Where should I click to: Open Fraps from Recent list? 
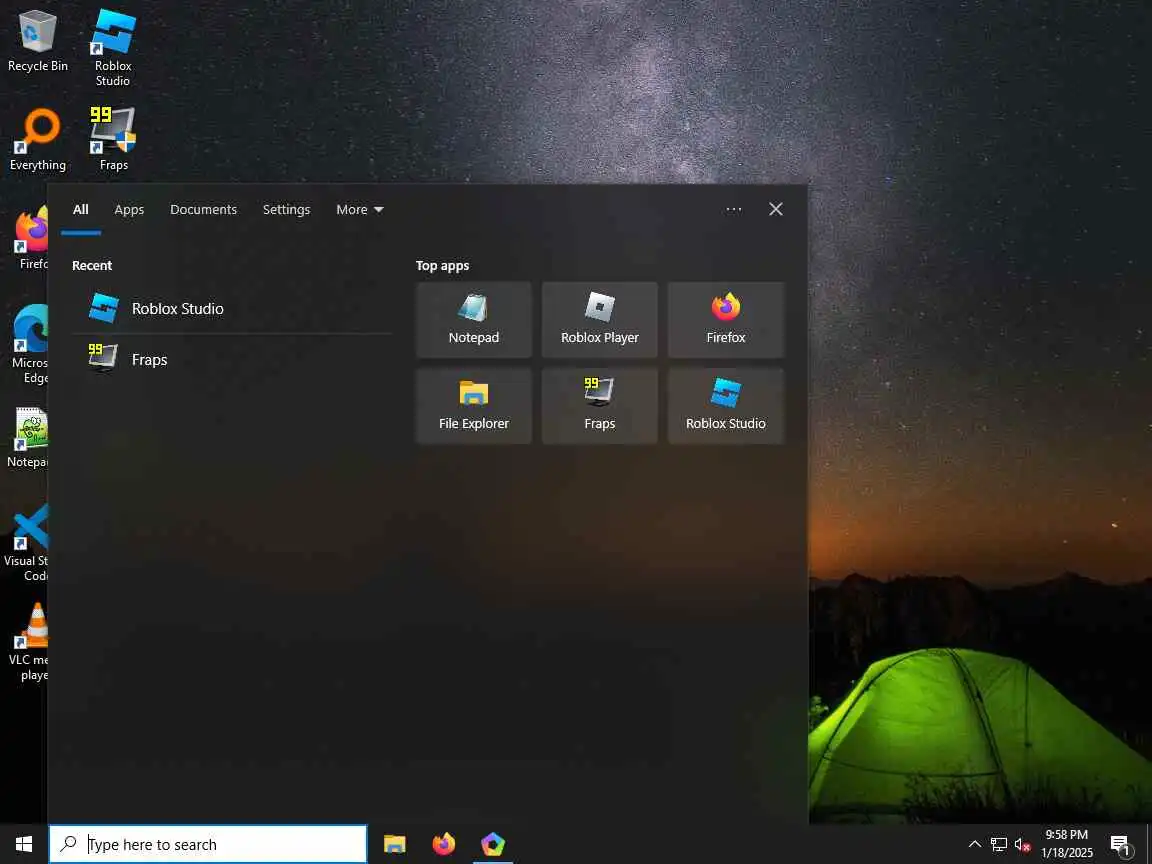232,359
